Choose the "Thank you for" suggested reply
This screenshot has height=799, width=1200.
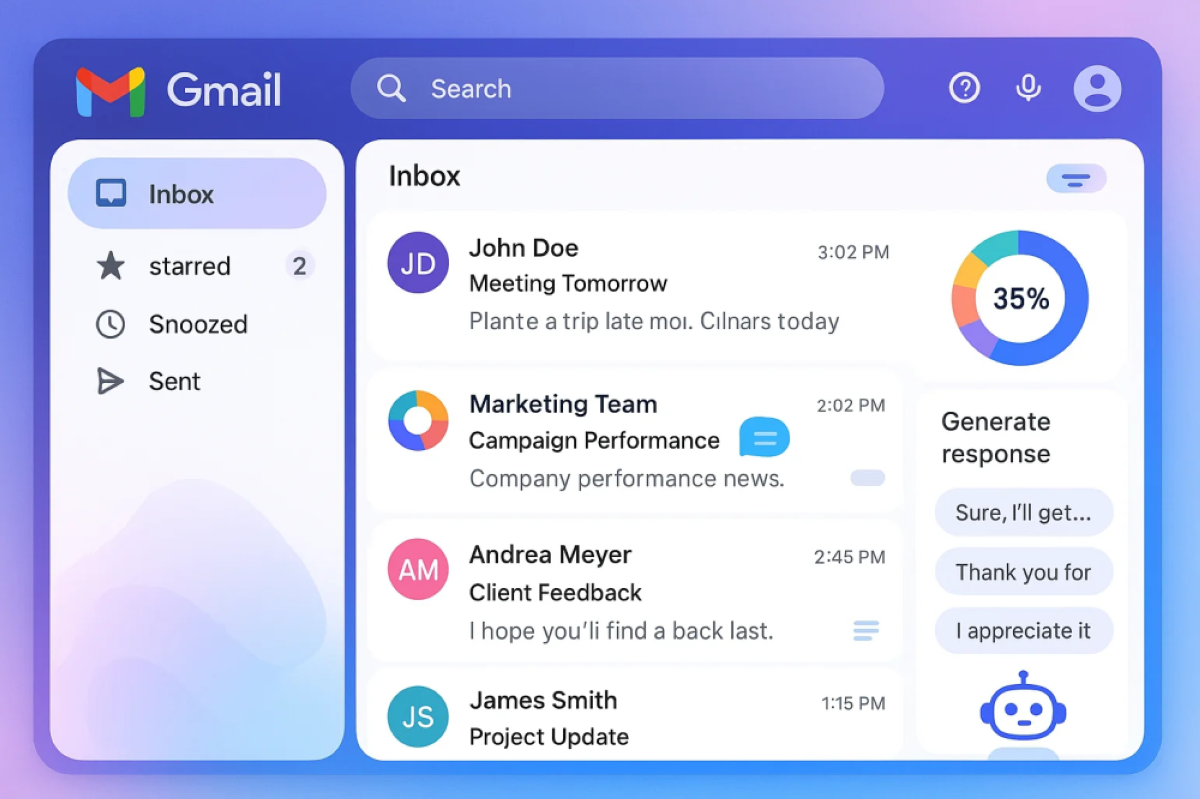1023,572
